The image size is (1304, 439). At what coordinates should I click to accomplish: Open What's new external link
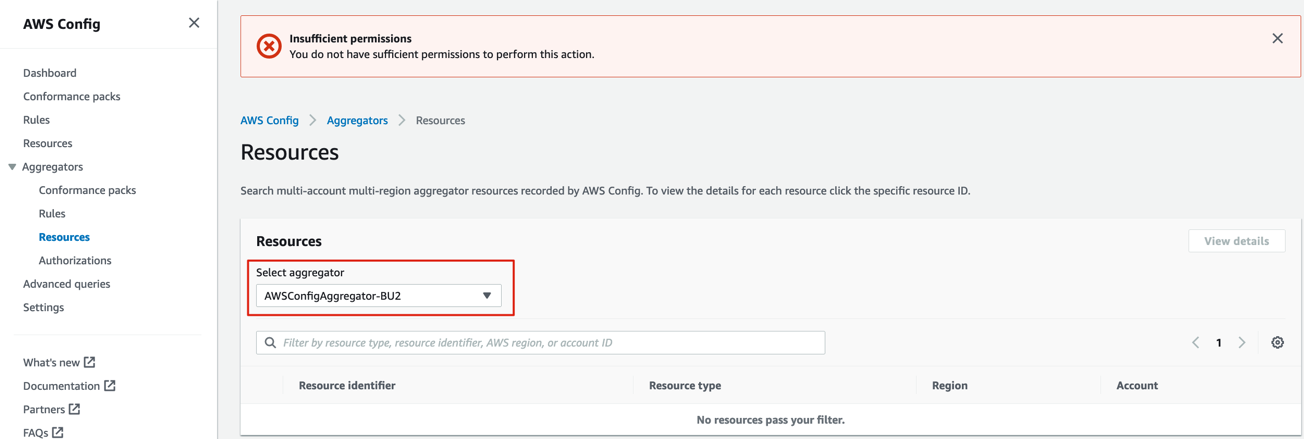click(59, 362)
